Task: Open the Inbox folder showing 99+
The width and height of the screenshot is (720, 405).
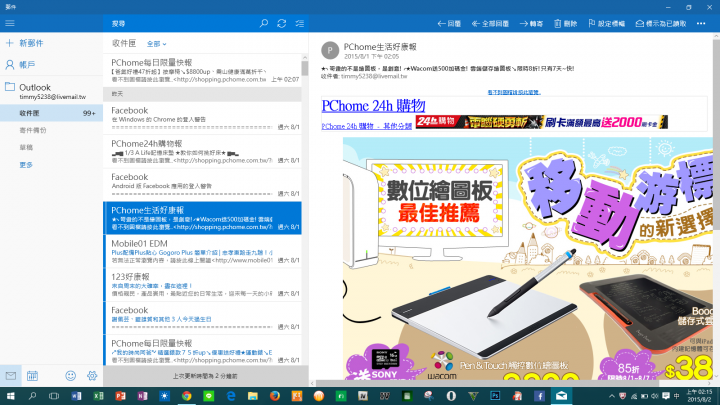Action: [x=51, y=113]
